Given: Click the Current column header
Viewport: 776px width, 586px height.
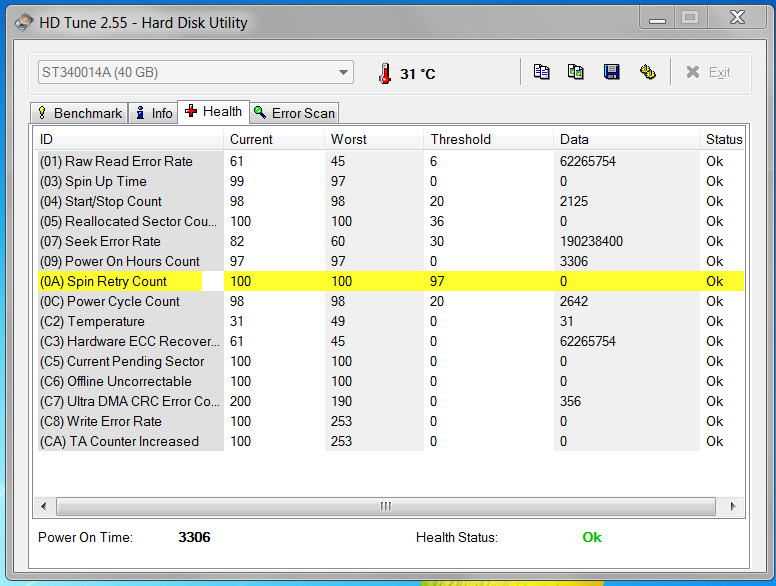Looking at the screenshot, I should (274, 139).
